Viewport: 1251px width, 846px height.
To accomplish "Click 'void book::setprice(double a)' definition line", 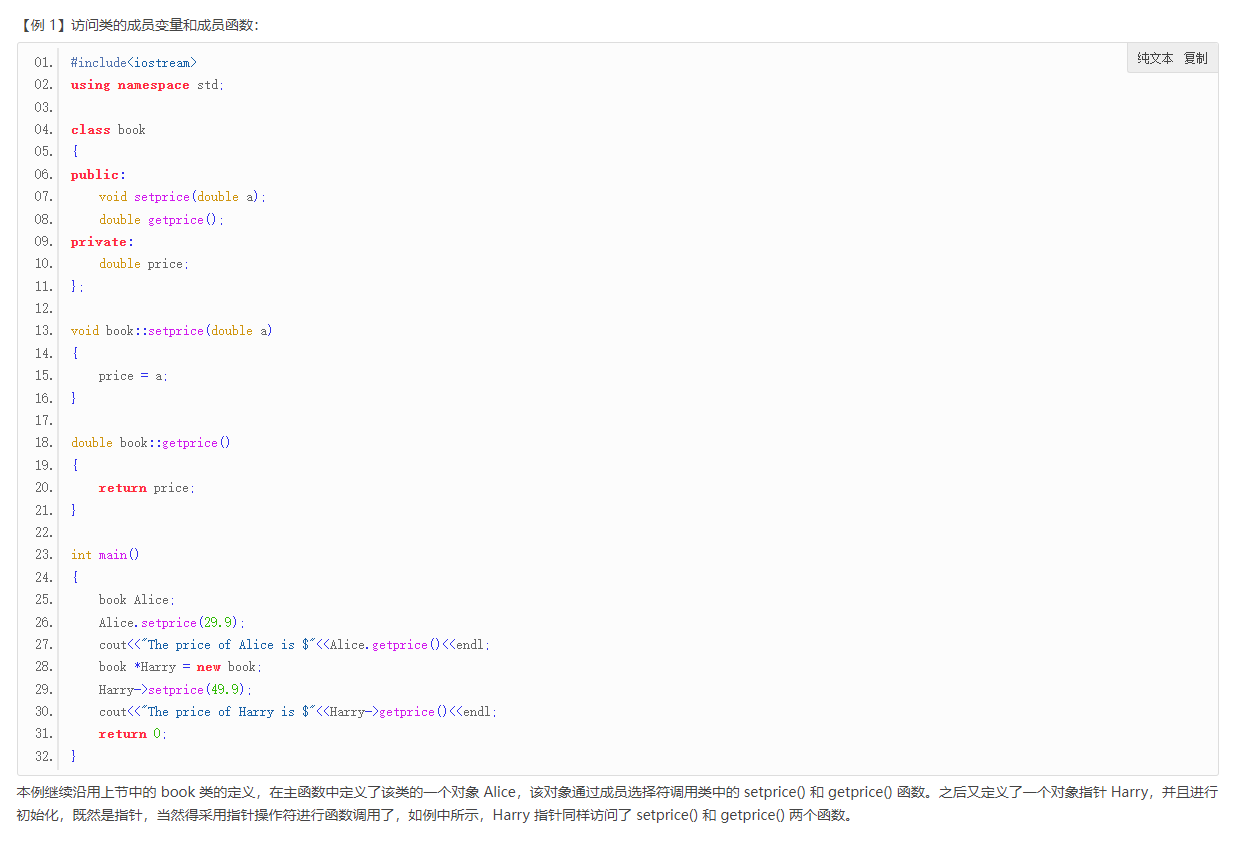I will 172,331.
